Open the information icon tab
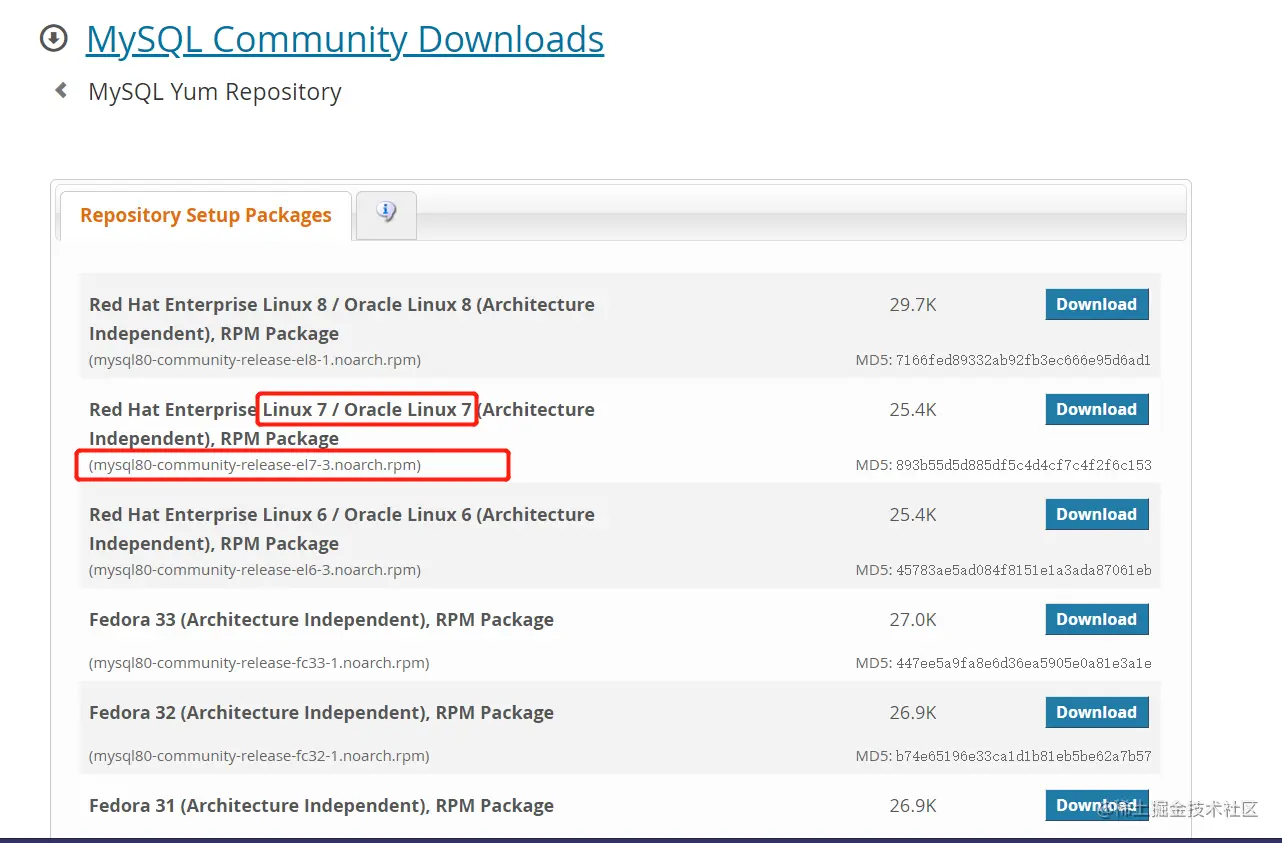 tap(386, 213)
